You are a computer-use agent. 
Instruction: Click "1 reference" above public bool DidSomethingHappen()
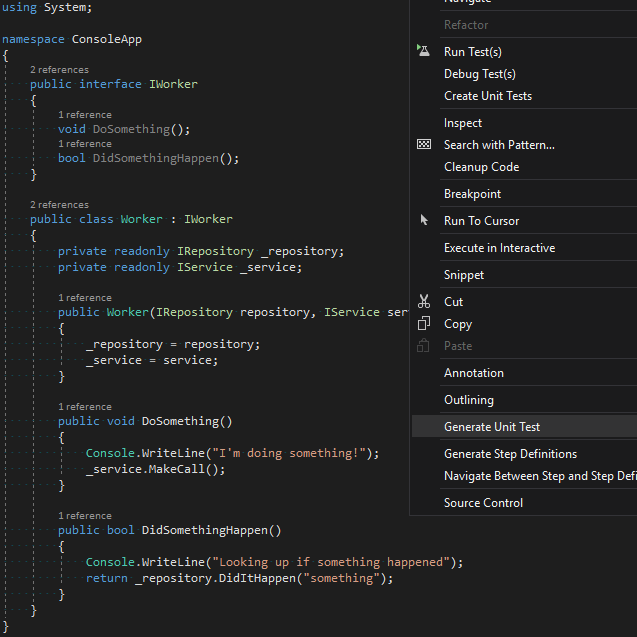click(84, 516)
